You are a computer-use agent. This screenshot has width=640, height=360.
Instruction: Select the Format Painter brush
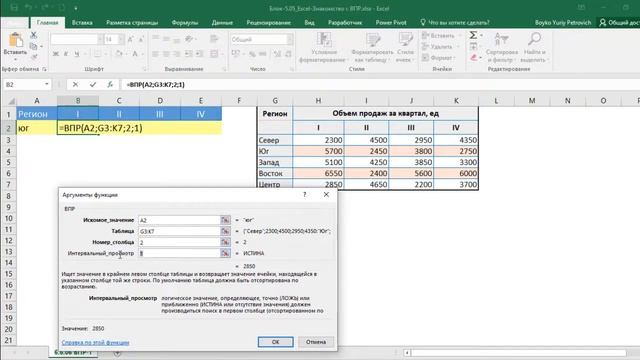point(34,57)
